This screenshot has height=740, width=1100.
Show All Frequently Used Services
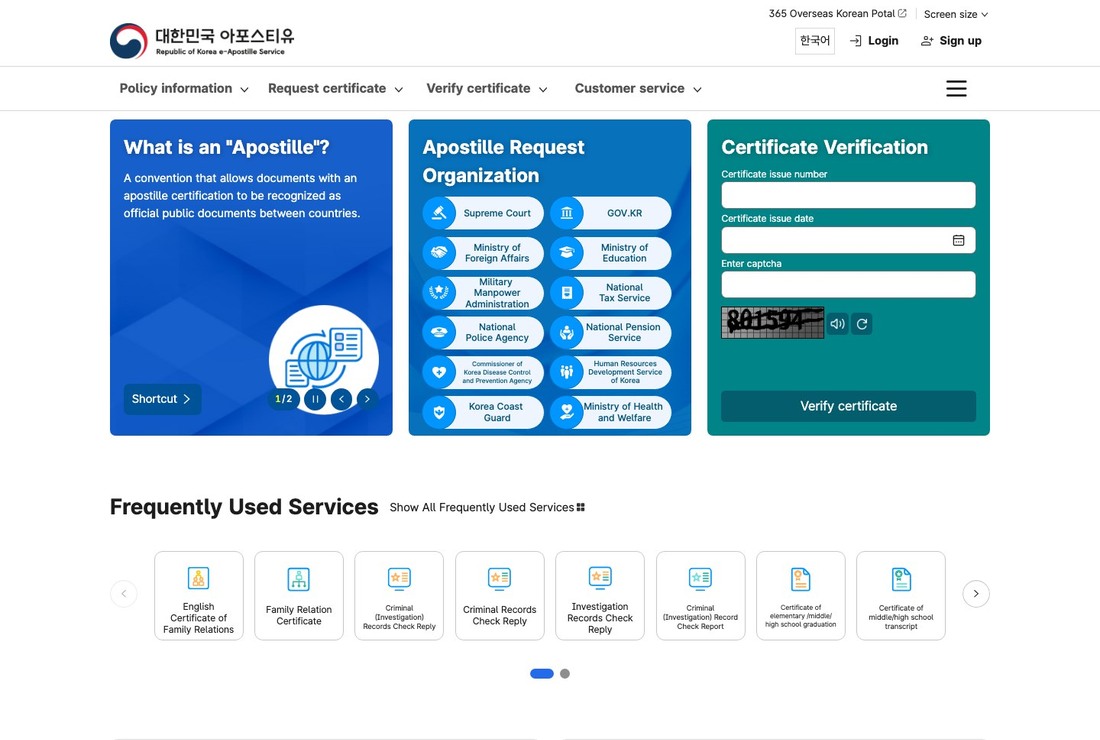[488, 507]
